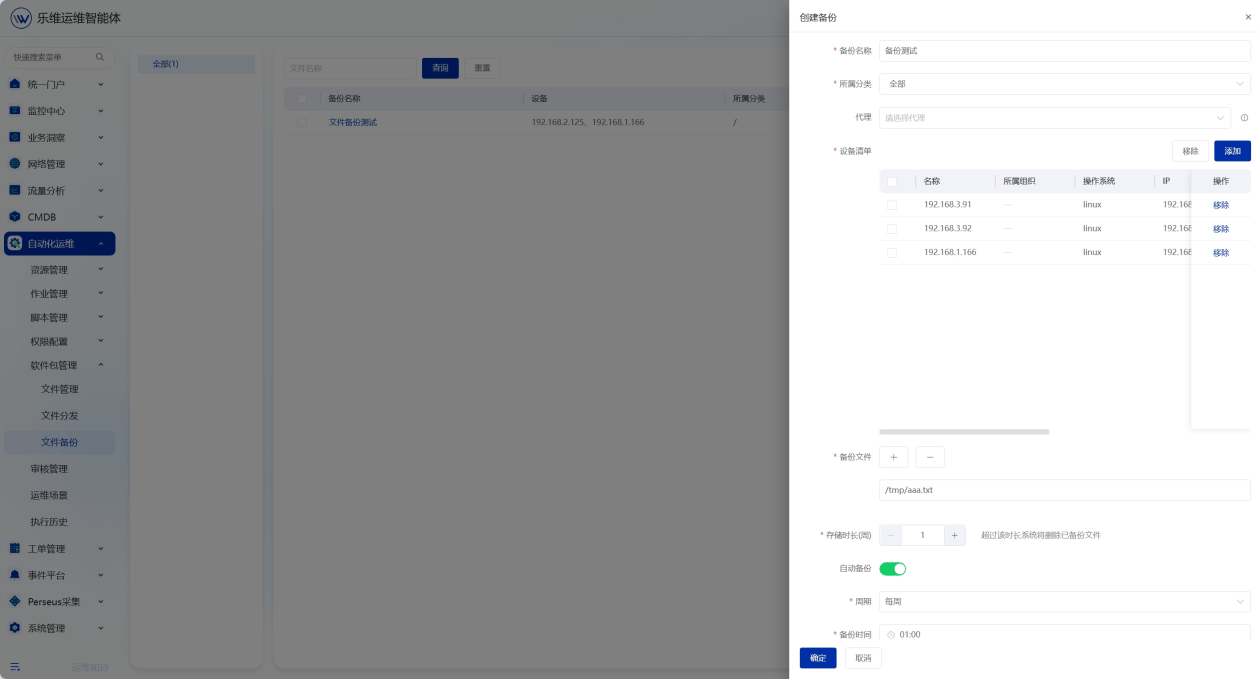1260x679 pixels.
Task: Click the device table horizontal scrollbar
Action: tap(964, 432)
